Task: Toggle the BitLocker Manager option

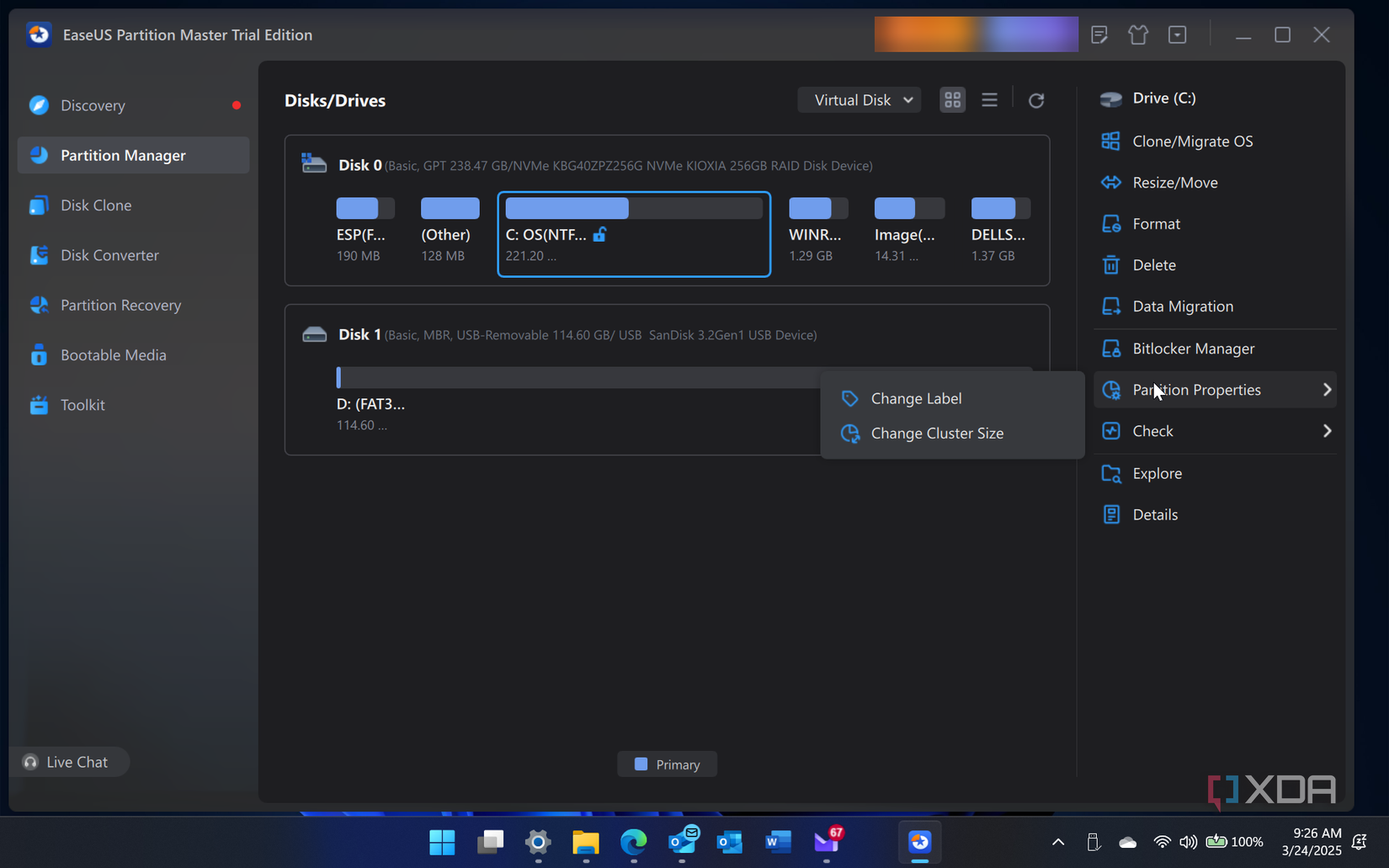Action: pyautogui.click(x=1193, y=348)
